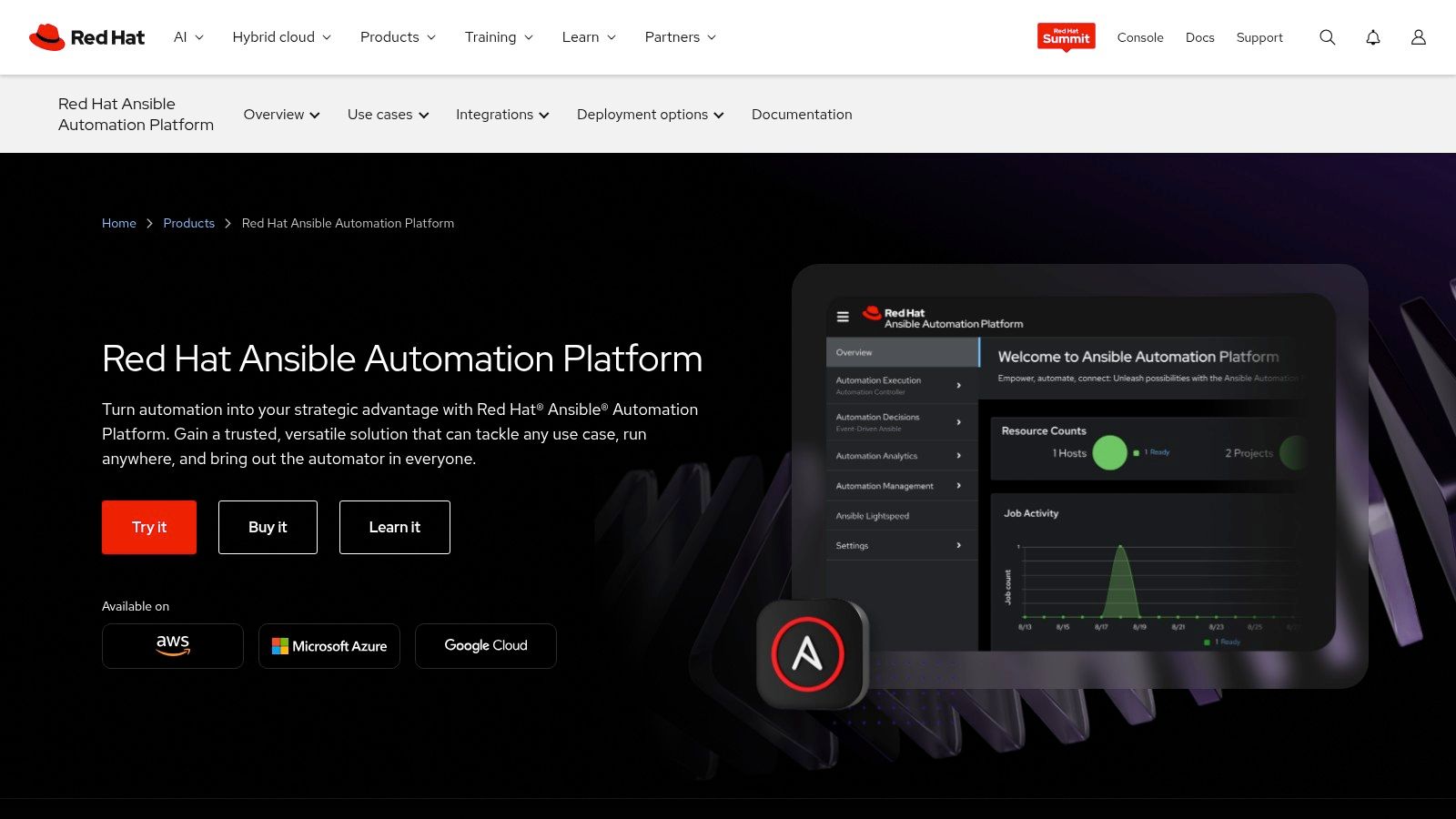Click Settings in dashboard sidebar
The height and width of the screenshot is (819, 1456).
902,545
